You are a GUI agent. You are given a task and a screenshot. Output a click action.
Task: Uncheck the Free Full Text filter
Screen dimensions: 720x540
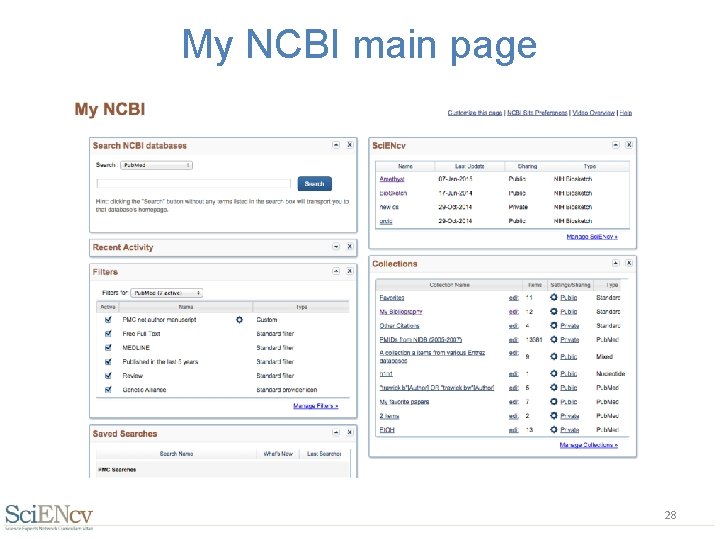click(x=108, y=334)
